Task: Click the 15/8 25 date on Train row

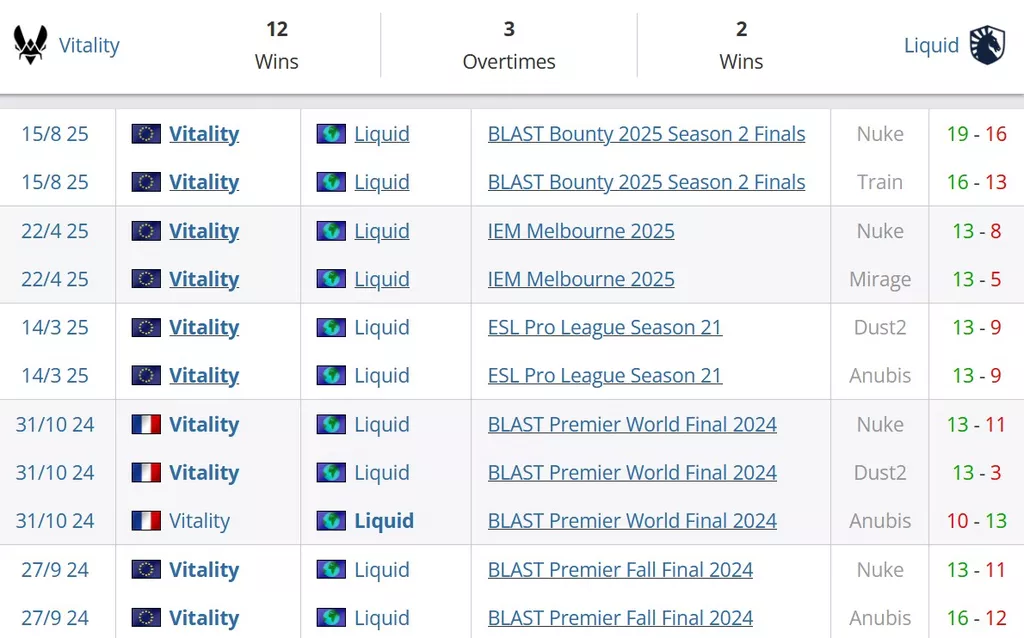Action: (55, 182)
